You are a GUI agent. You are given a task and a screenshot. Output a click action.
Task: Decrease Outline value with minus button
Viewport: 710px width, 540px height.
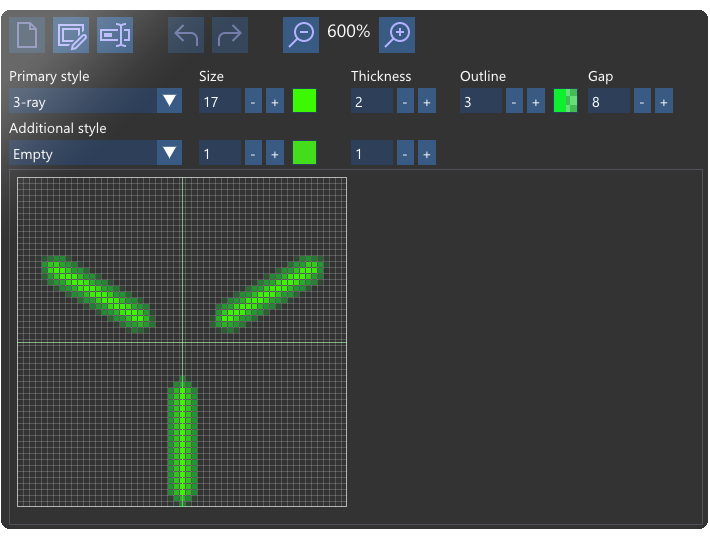(514, 101)
